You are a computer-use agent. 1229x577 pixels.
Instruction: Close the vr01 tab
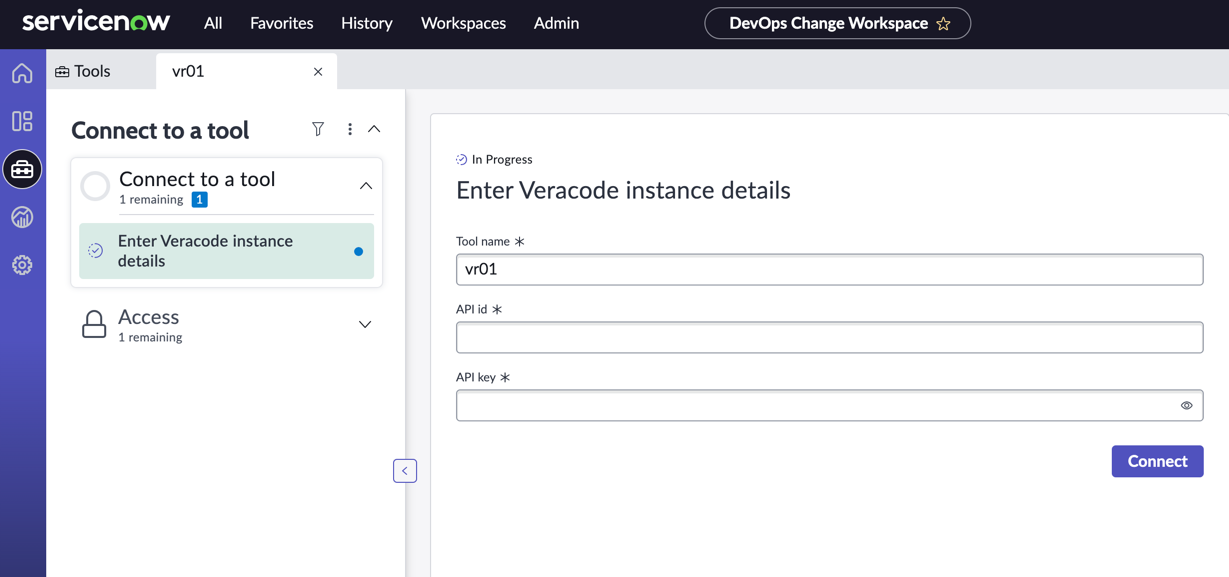(x=318, y=72)
